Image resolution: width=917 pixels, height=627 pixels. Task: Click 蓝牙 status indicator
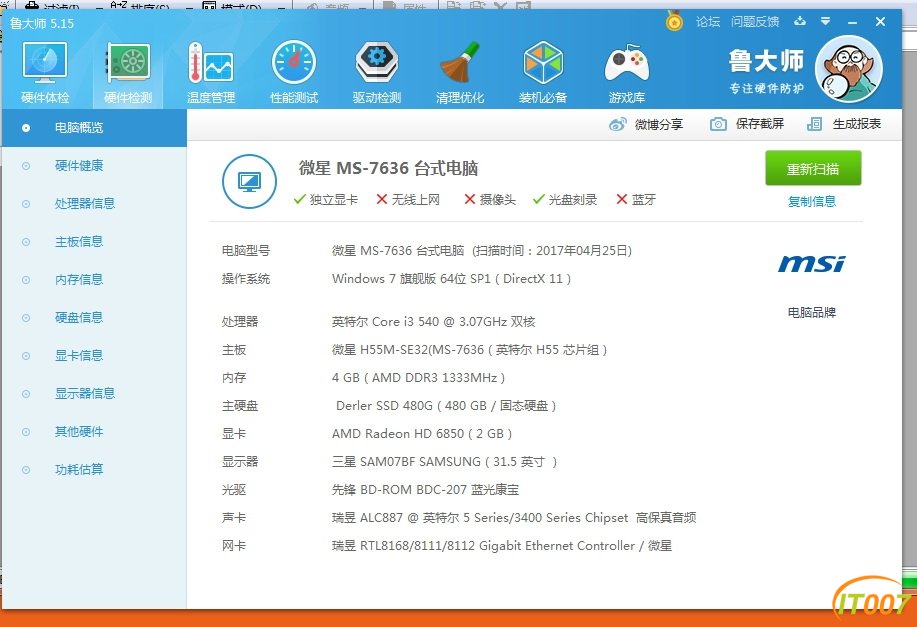(636, 200)
